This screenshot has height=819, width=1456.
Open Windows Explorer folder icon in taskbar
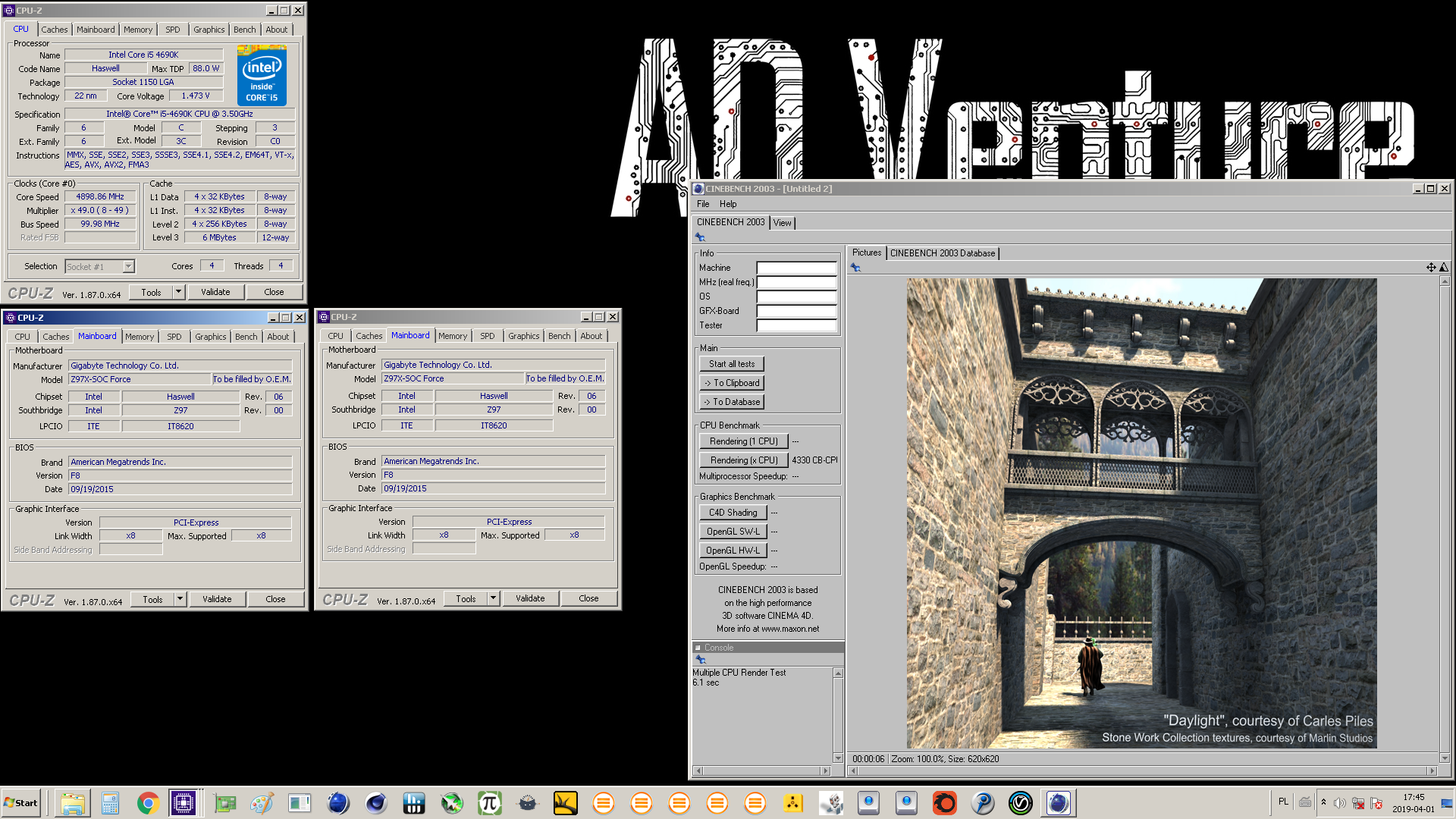pos(72,803)
